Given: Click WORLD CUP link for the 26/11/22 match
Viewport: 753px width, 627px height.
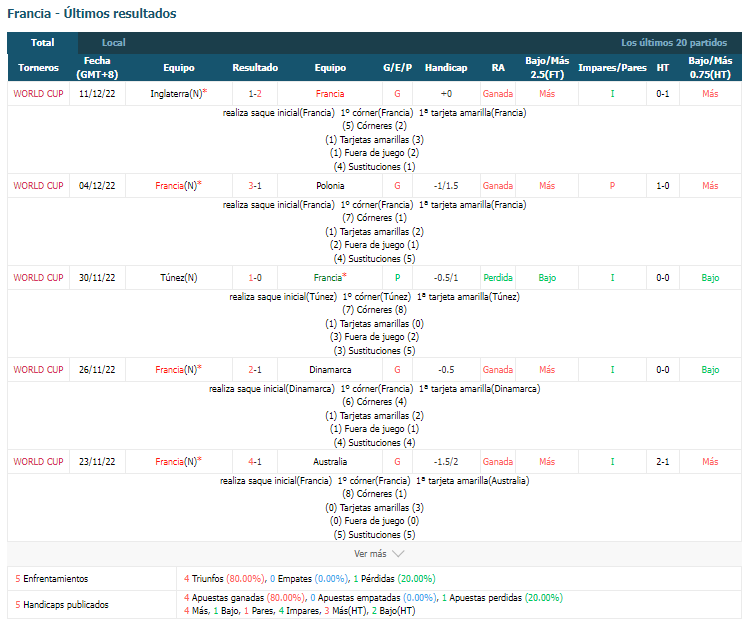Looking at the screenshot, I should pos(38,370).
